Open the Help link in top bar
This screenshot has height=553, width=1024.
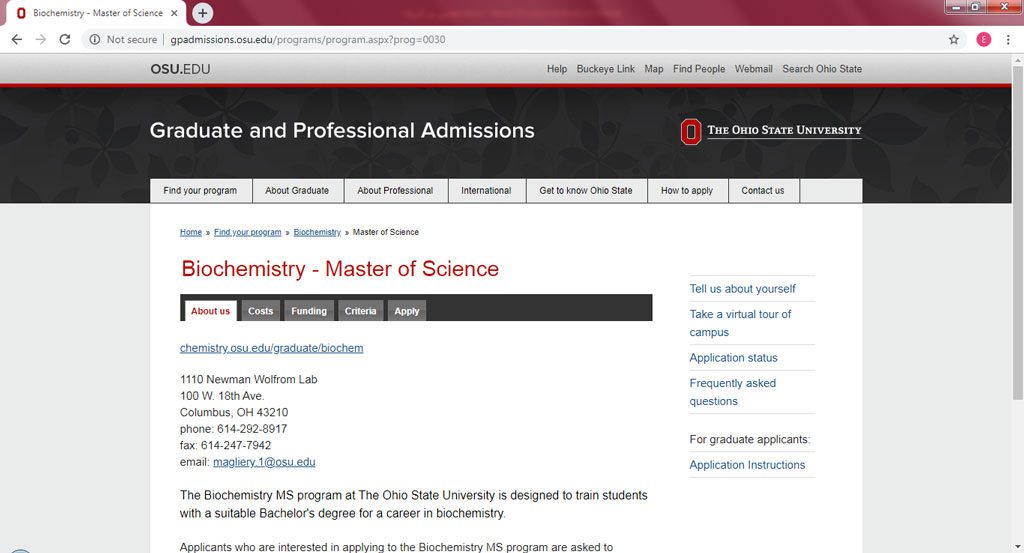(556, 69)
